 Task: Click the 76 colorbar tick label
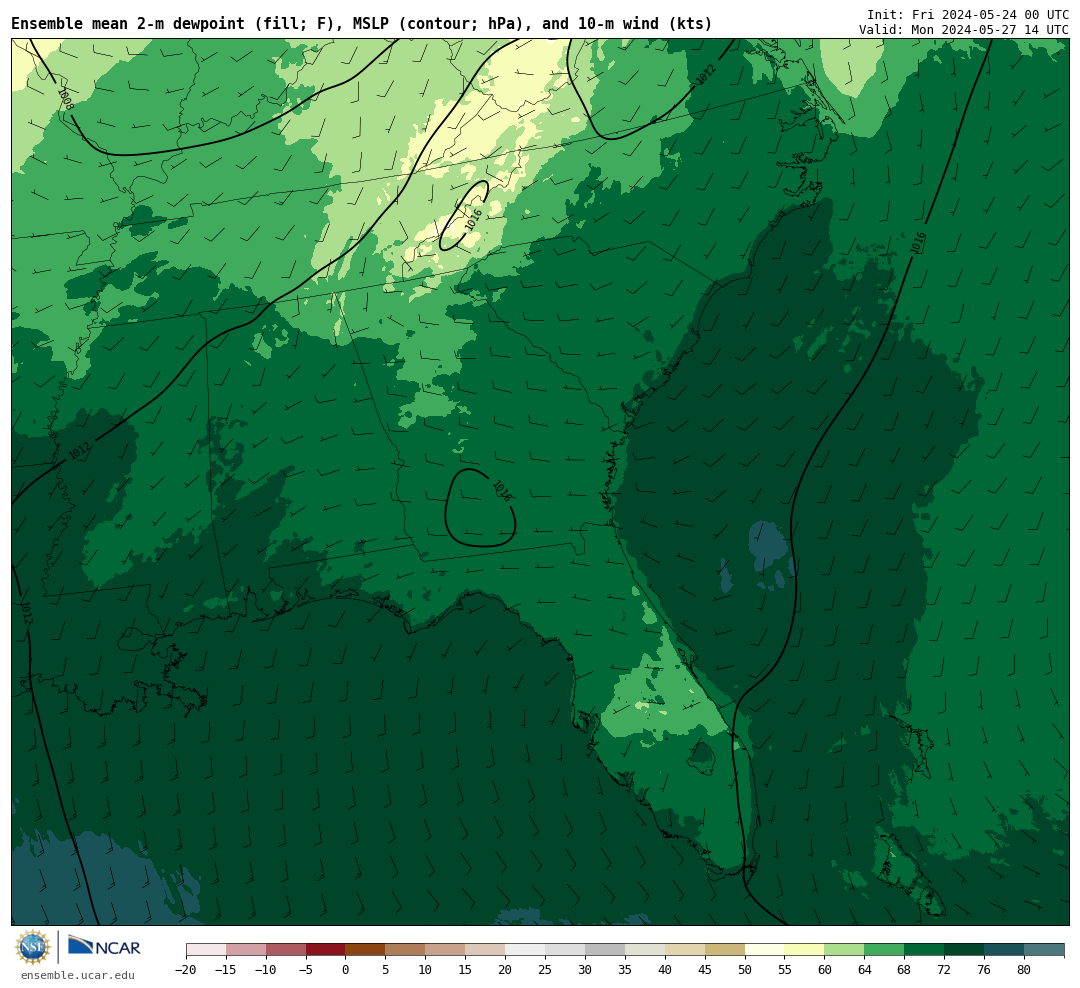pyautogui.click(x=984, y=970)
